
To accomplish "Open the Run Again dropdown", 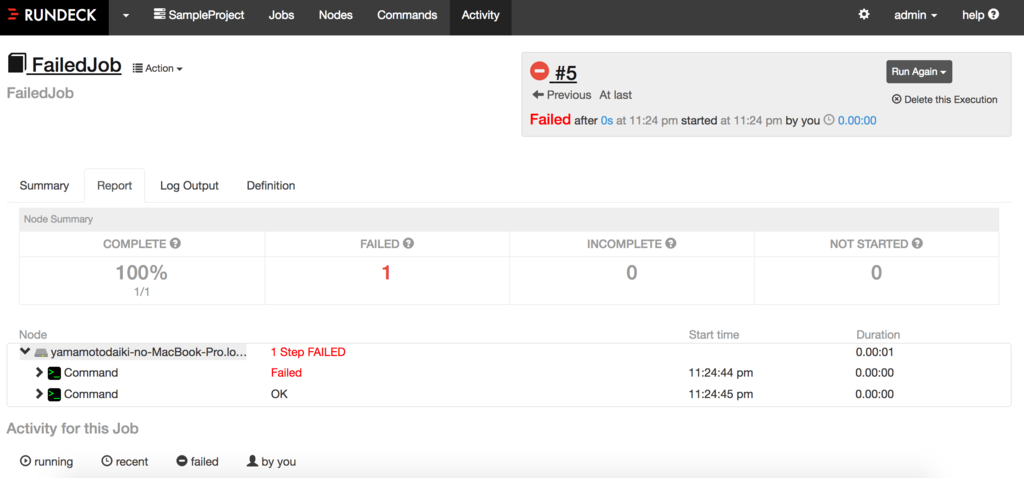I will (919, 72).
